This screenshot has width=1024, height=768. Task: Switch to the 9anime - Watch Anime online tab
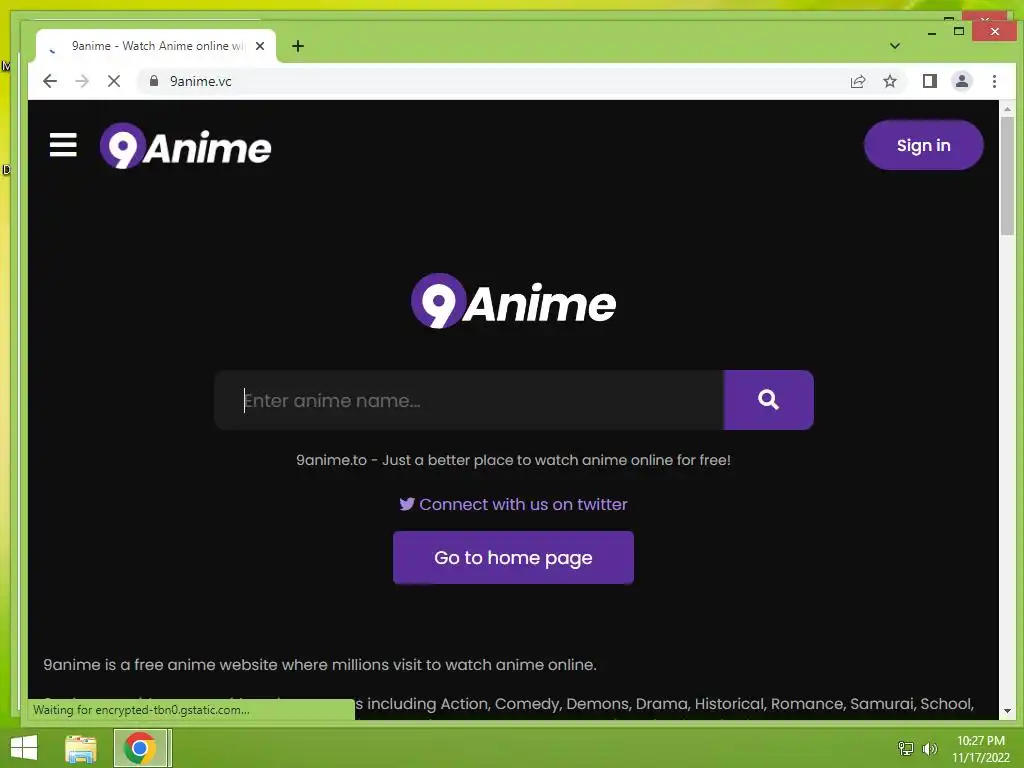(156, 46)
